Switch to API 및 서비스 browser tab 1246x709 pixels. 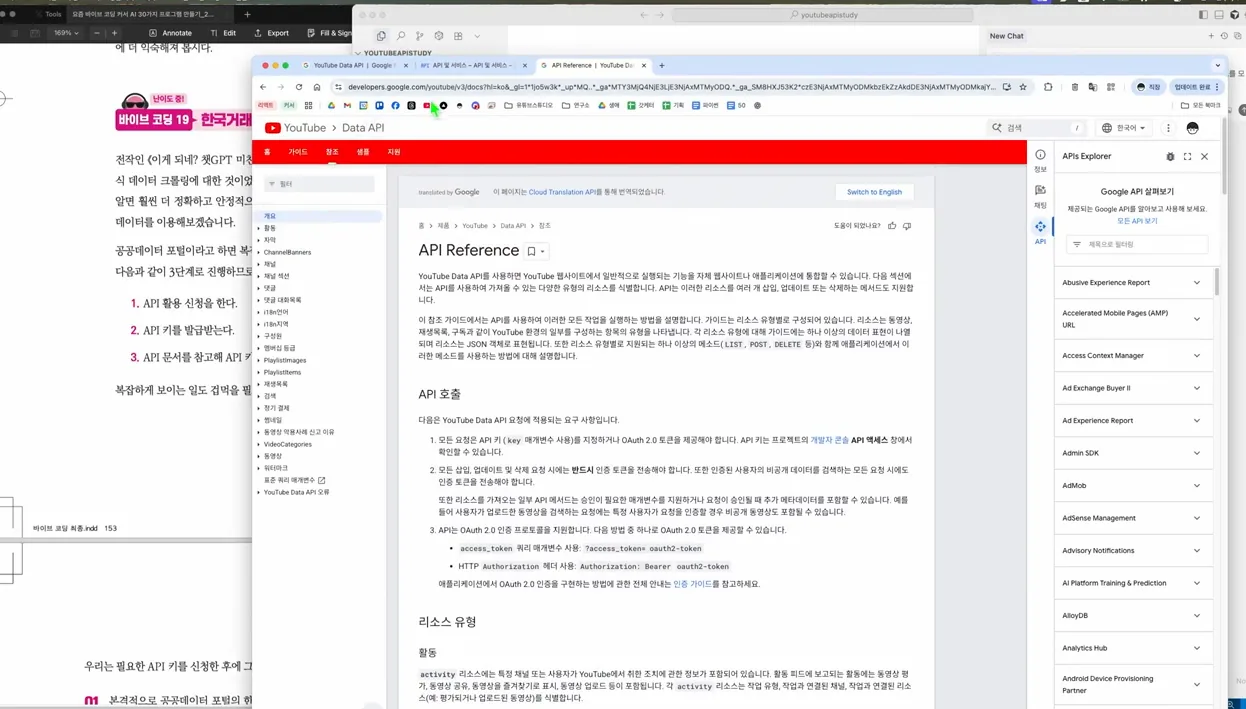coord(472,65)
